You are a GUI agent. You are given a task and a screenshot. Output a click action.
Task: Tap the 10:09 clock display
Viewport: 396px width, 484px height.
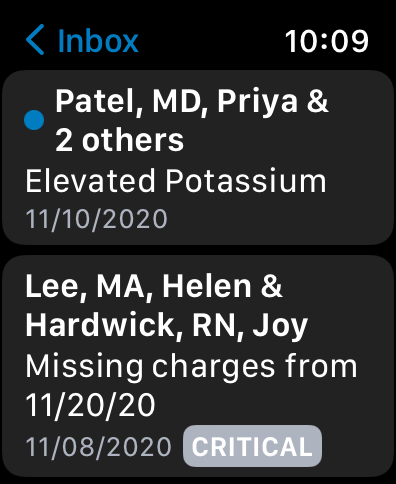pyautogui.click(x=327, y=41)
